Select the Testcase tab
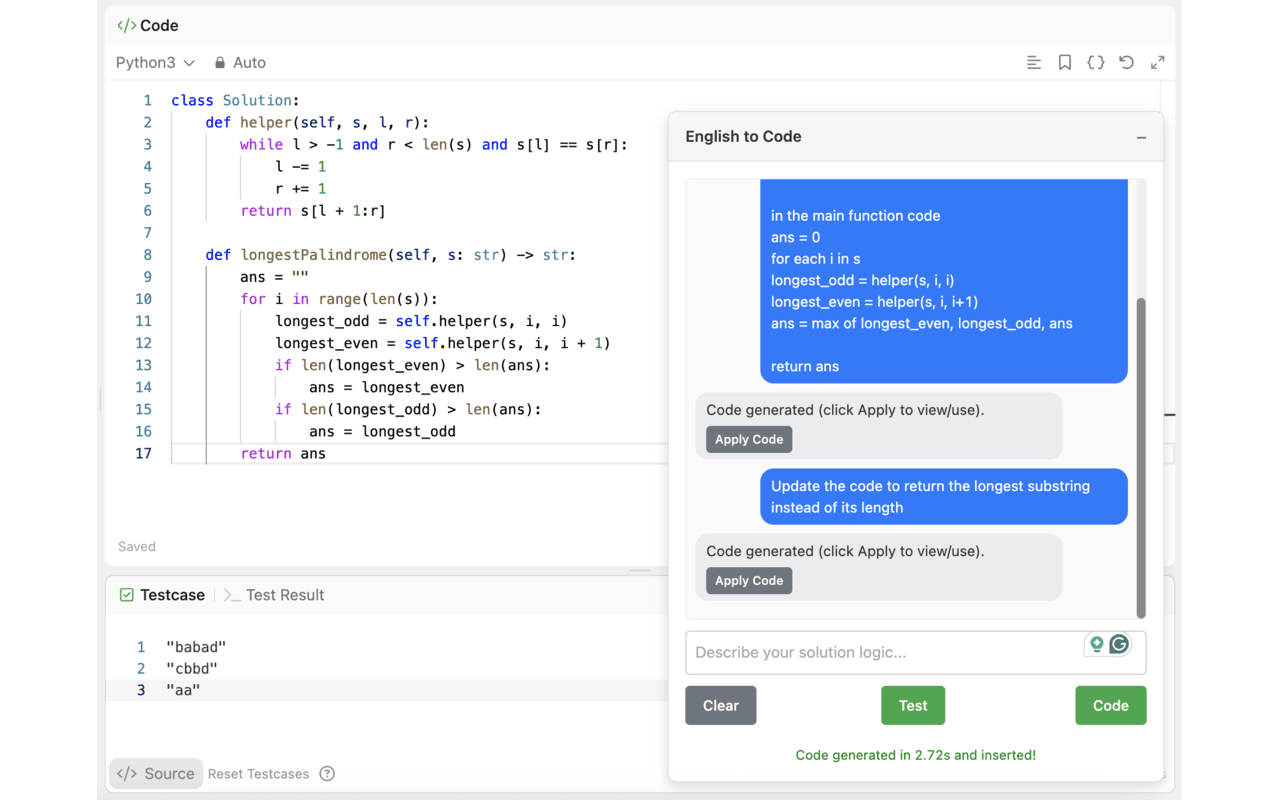 (x=162, y=595)
